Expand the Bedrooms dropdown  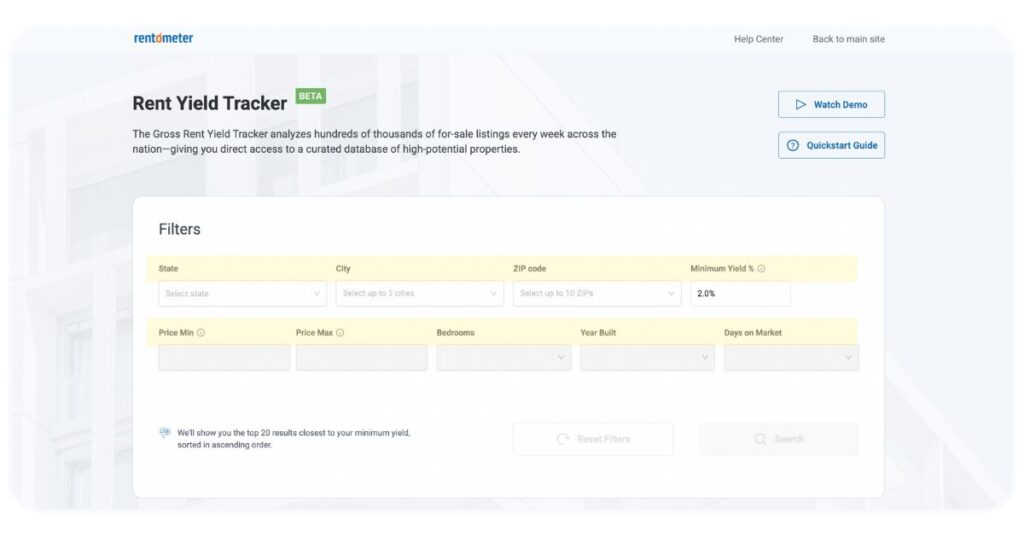(503, 358)
